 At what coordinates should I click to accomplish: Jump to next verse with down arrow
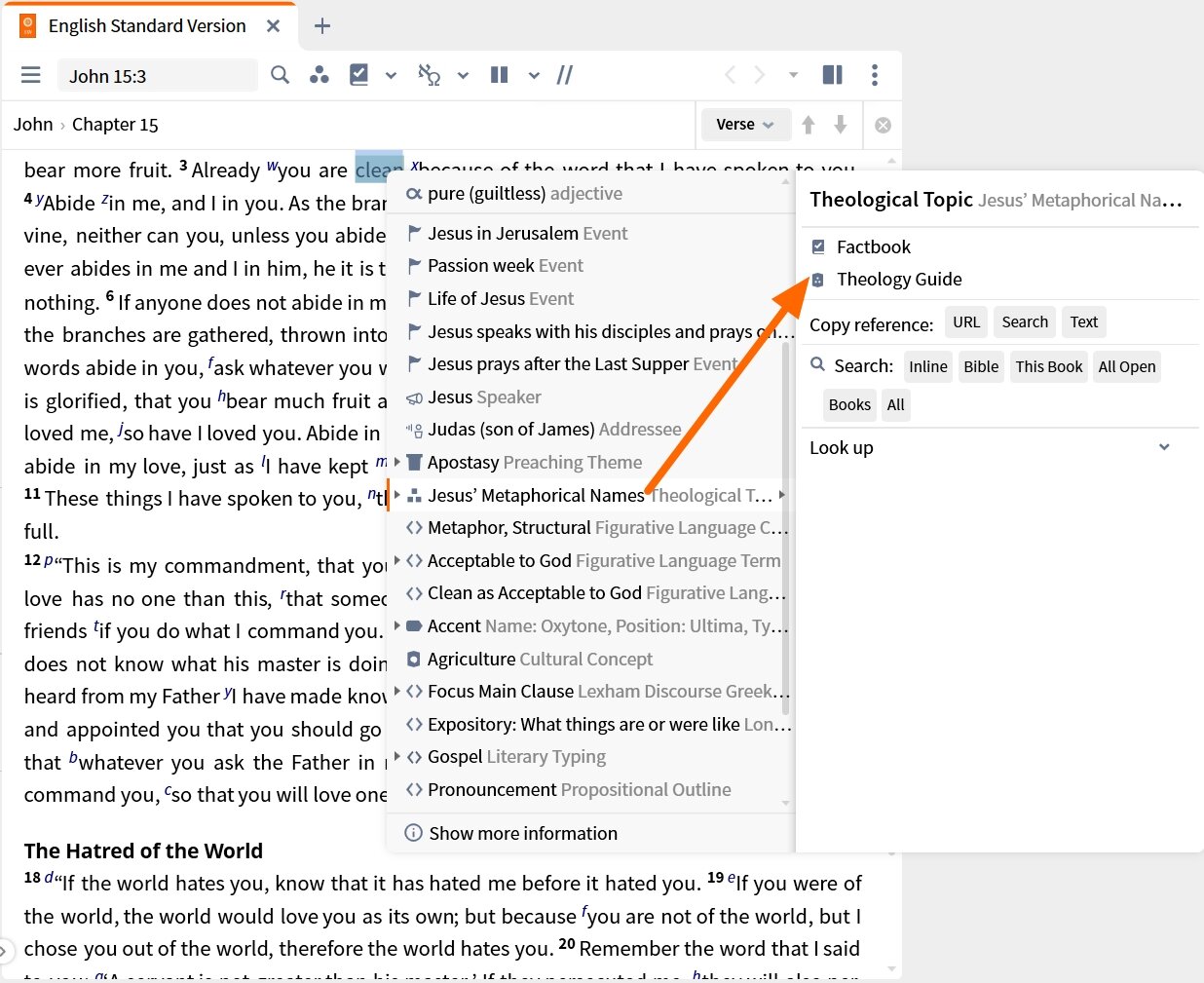tap(841, 125)
